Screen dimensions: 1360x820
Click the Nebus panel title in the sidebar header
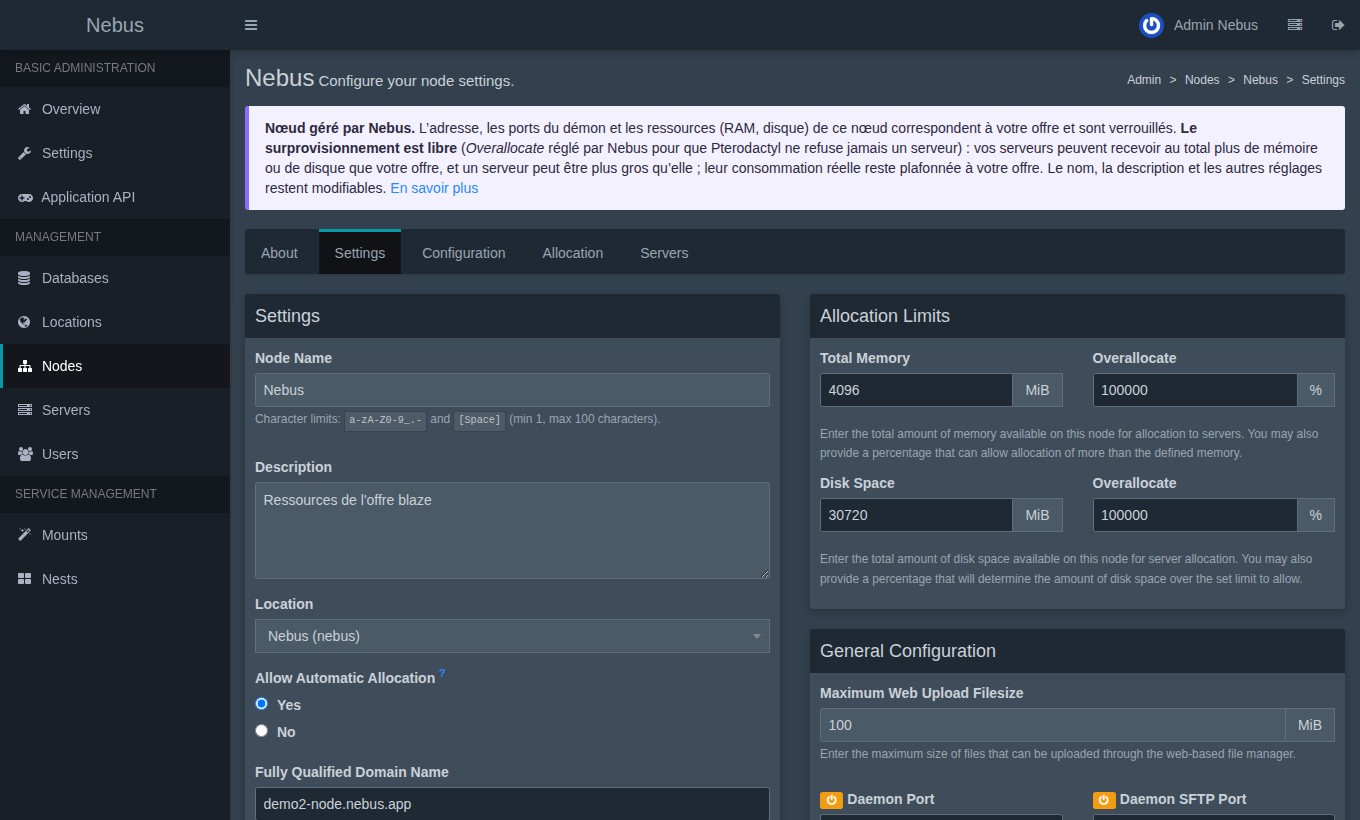coord(115,25)
